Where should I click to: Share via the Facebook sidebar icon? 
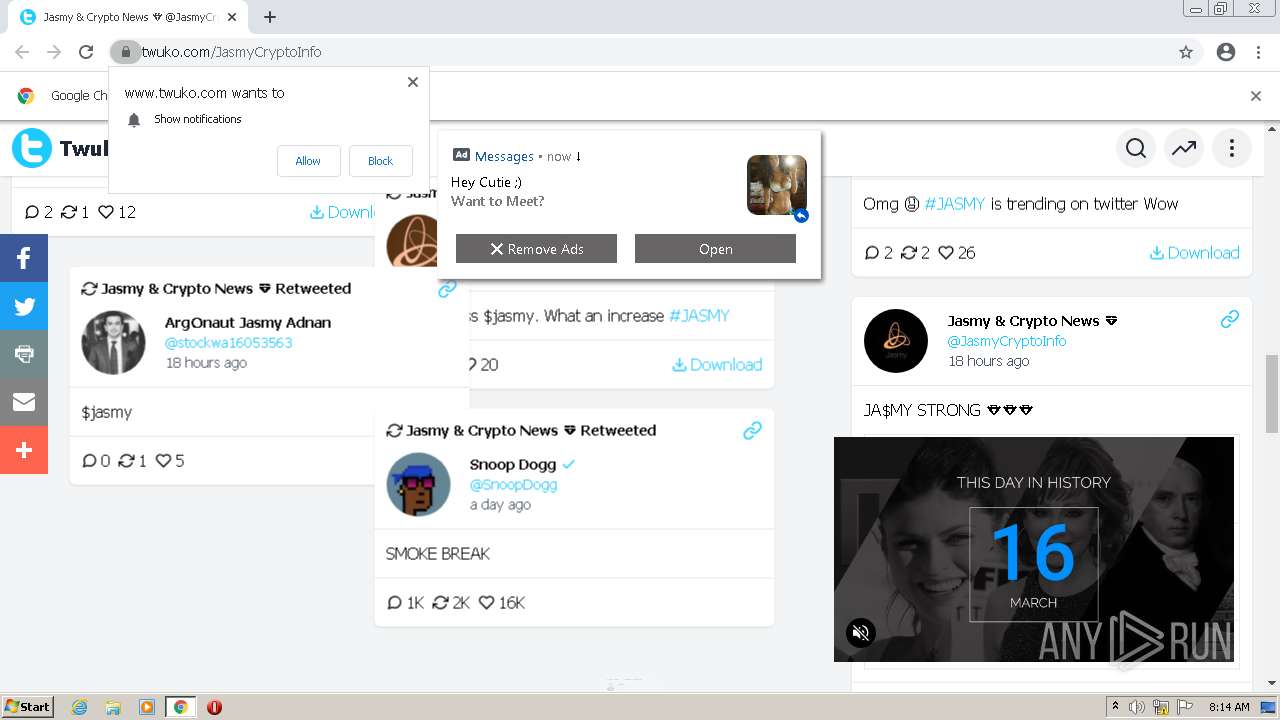tap(24, 258)
